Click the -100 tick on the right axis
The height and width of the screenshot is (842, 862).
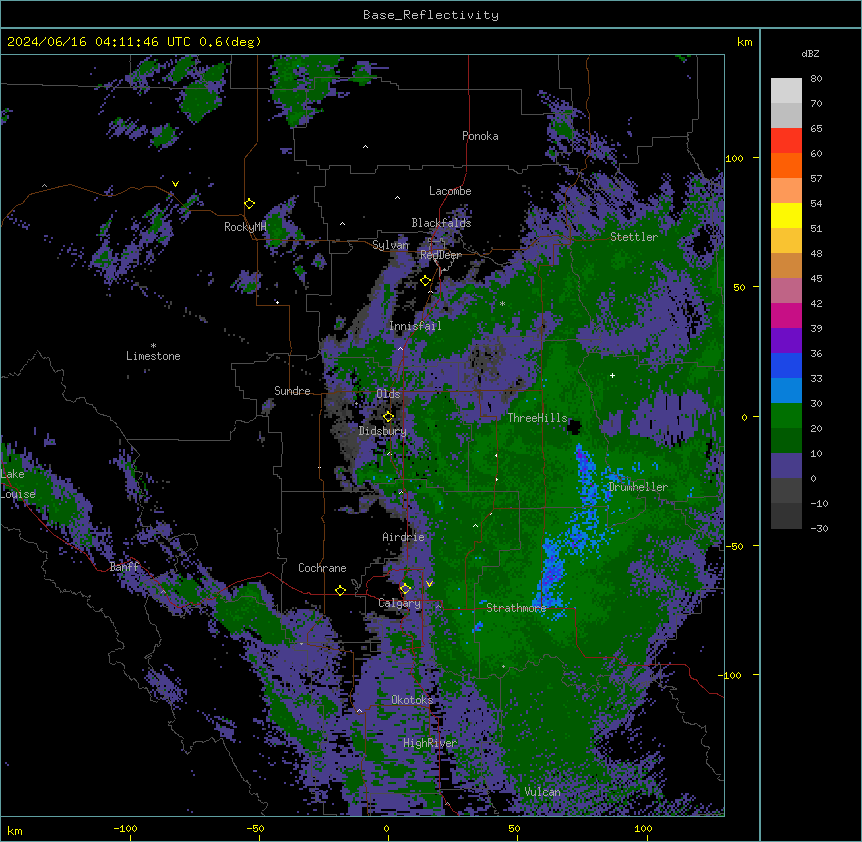coord(731,675)
